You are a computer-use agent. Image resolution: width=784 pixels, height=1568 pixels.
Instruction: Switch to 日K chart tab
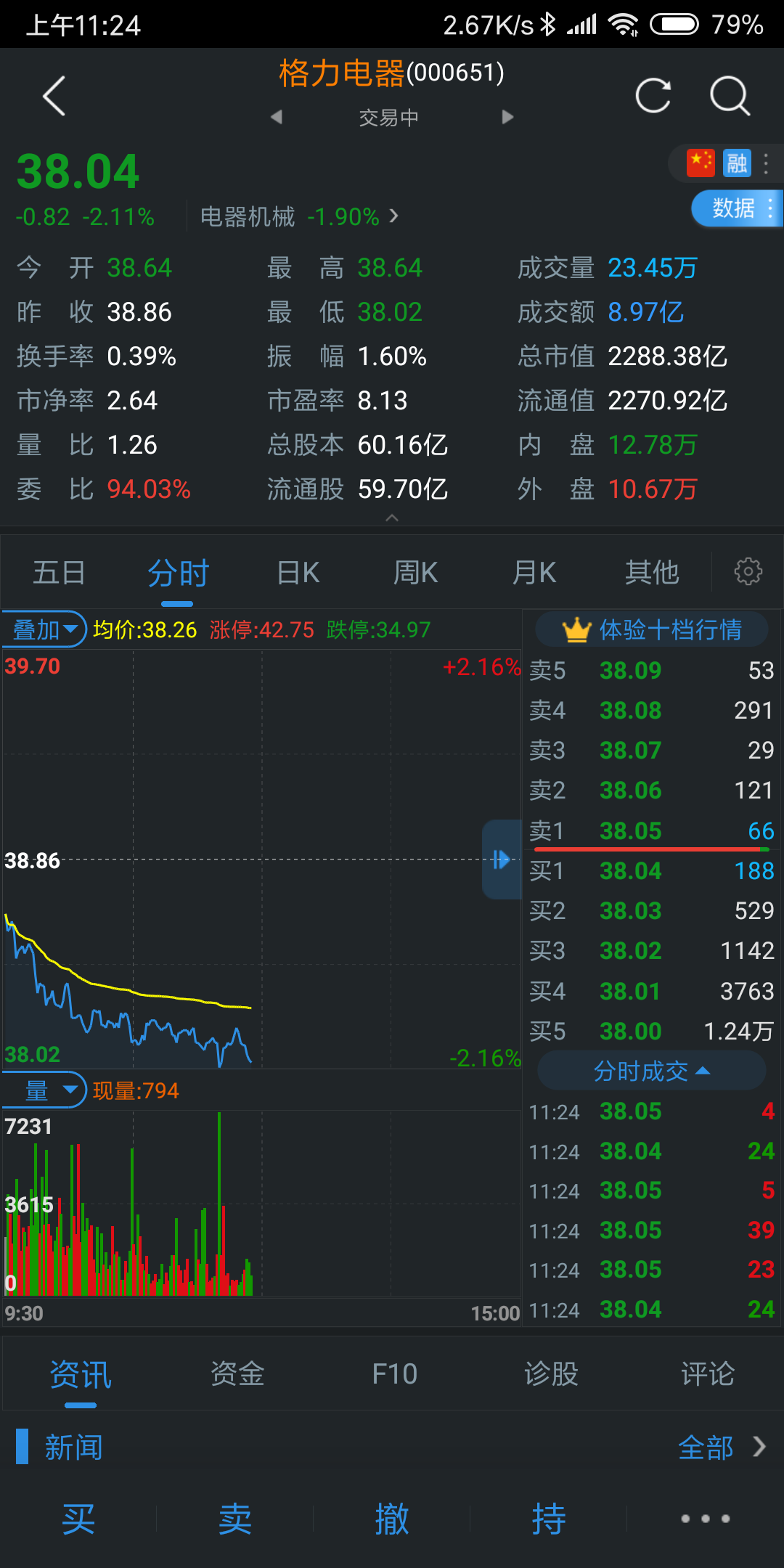298,573
